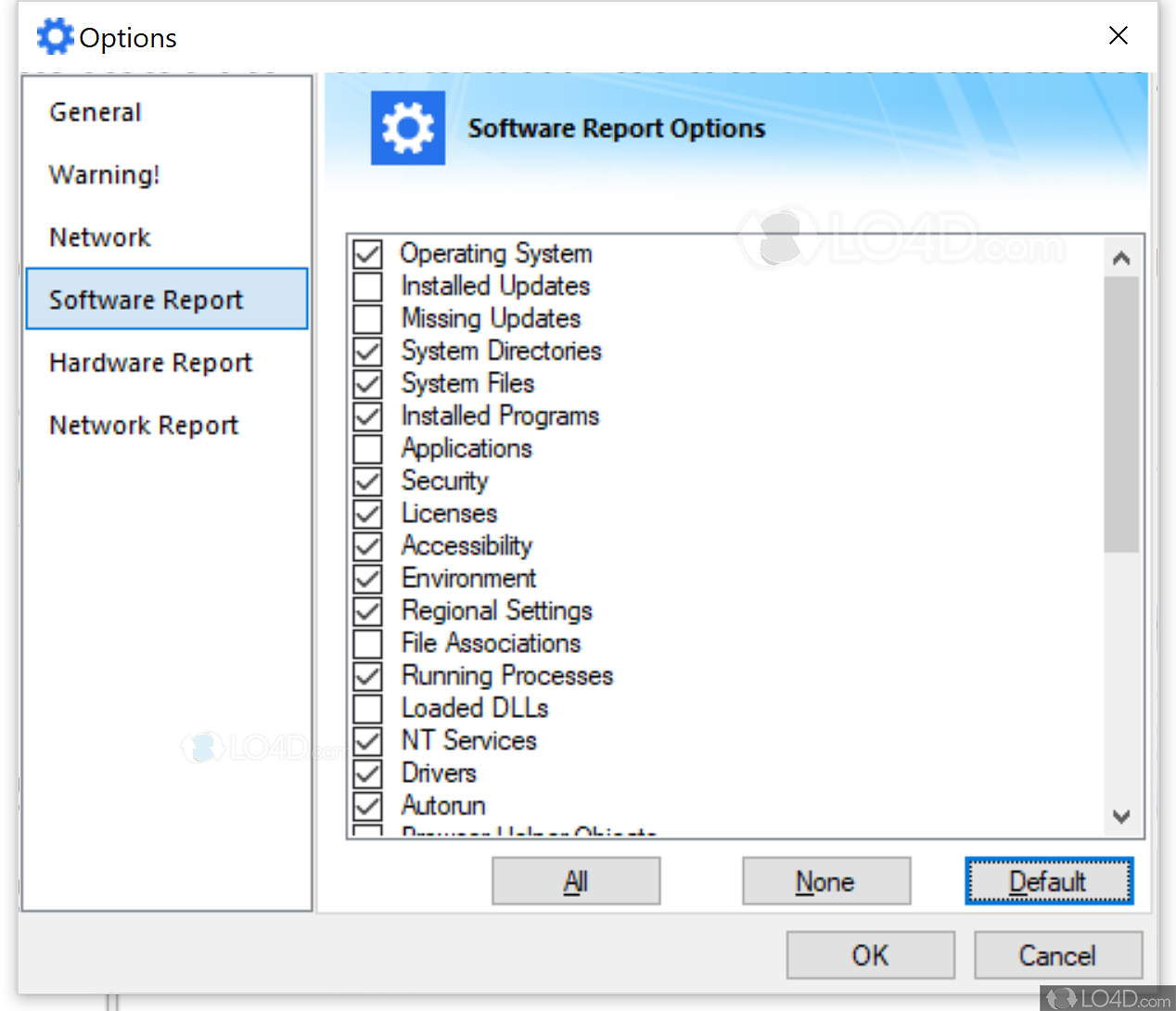Click the Software Report Options gear icon
The width and height of the screenshot is (1176, 1011).
pyautogui.click(x=407, y=128)
